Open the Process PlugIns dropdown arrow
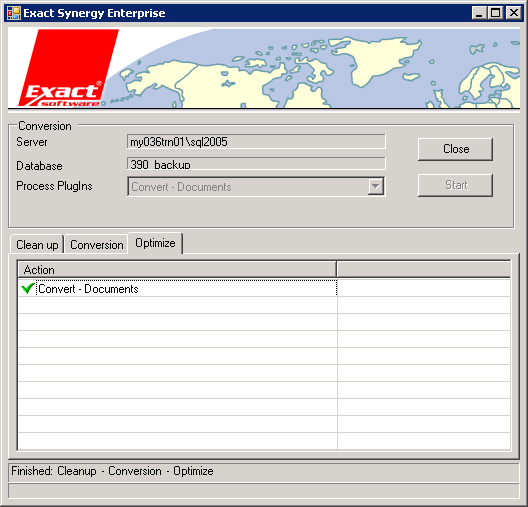The image size is (528, 507). pyautogui.click(x=376, y=186)
